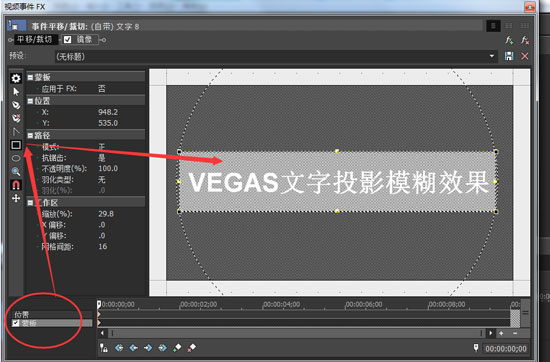Go to the Next Keyframe

coord(148,348)
